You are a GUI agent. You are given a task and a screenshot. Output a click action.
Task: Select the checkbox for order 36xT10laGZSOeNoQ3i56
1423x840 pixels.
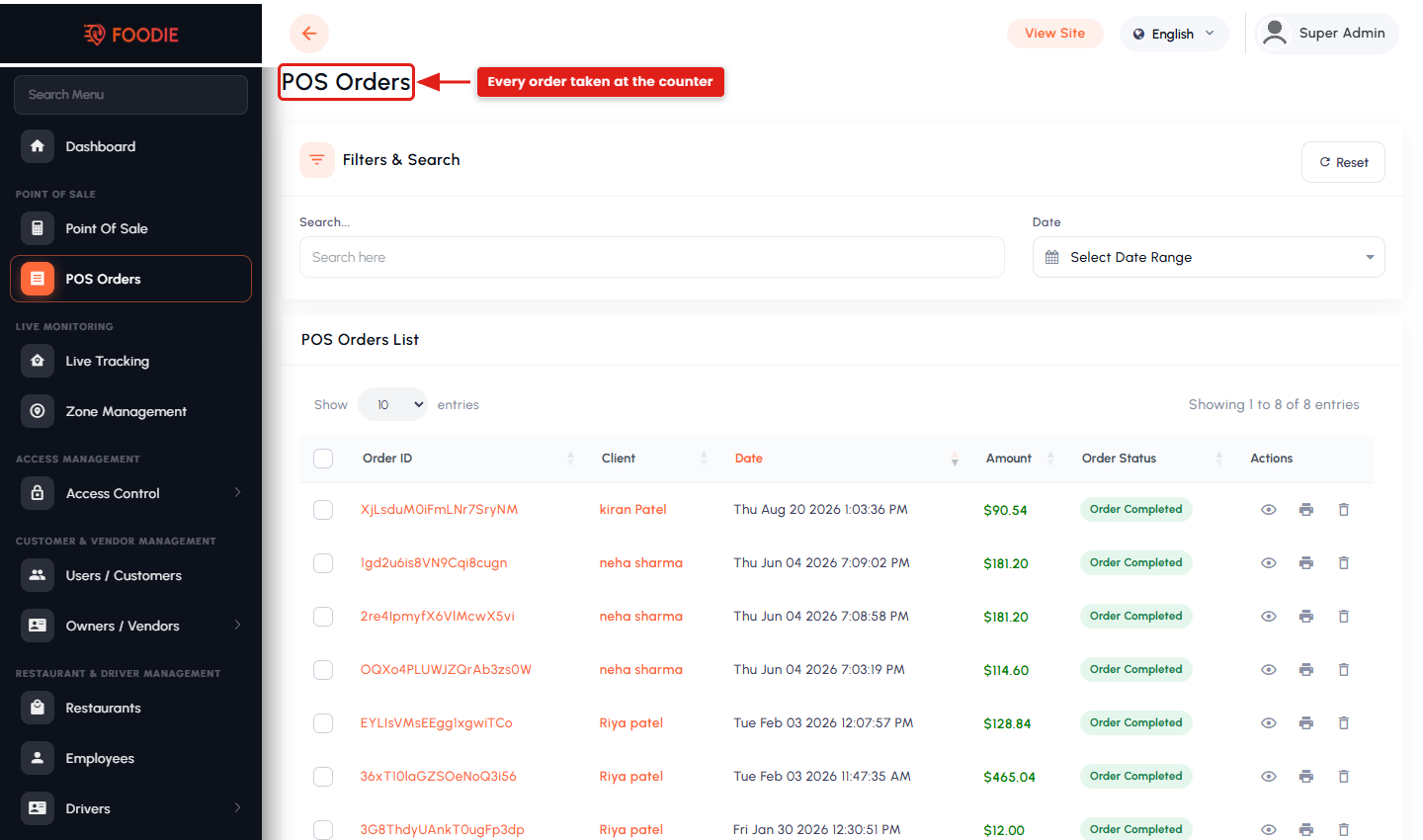323,777
